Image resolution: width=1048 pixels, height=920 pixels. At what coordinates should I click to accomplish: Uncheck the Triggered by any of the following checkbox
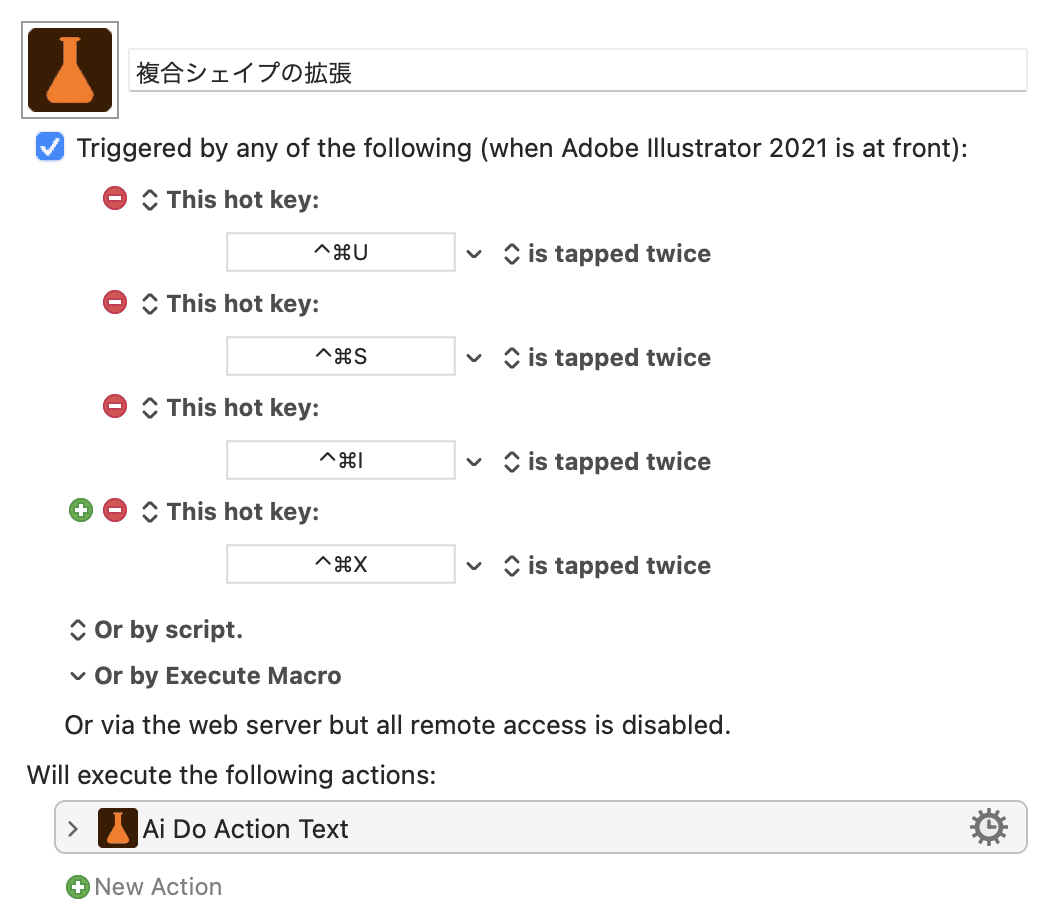[50, 147]
